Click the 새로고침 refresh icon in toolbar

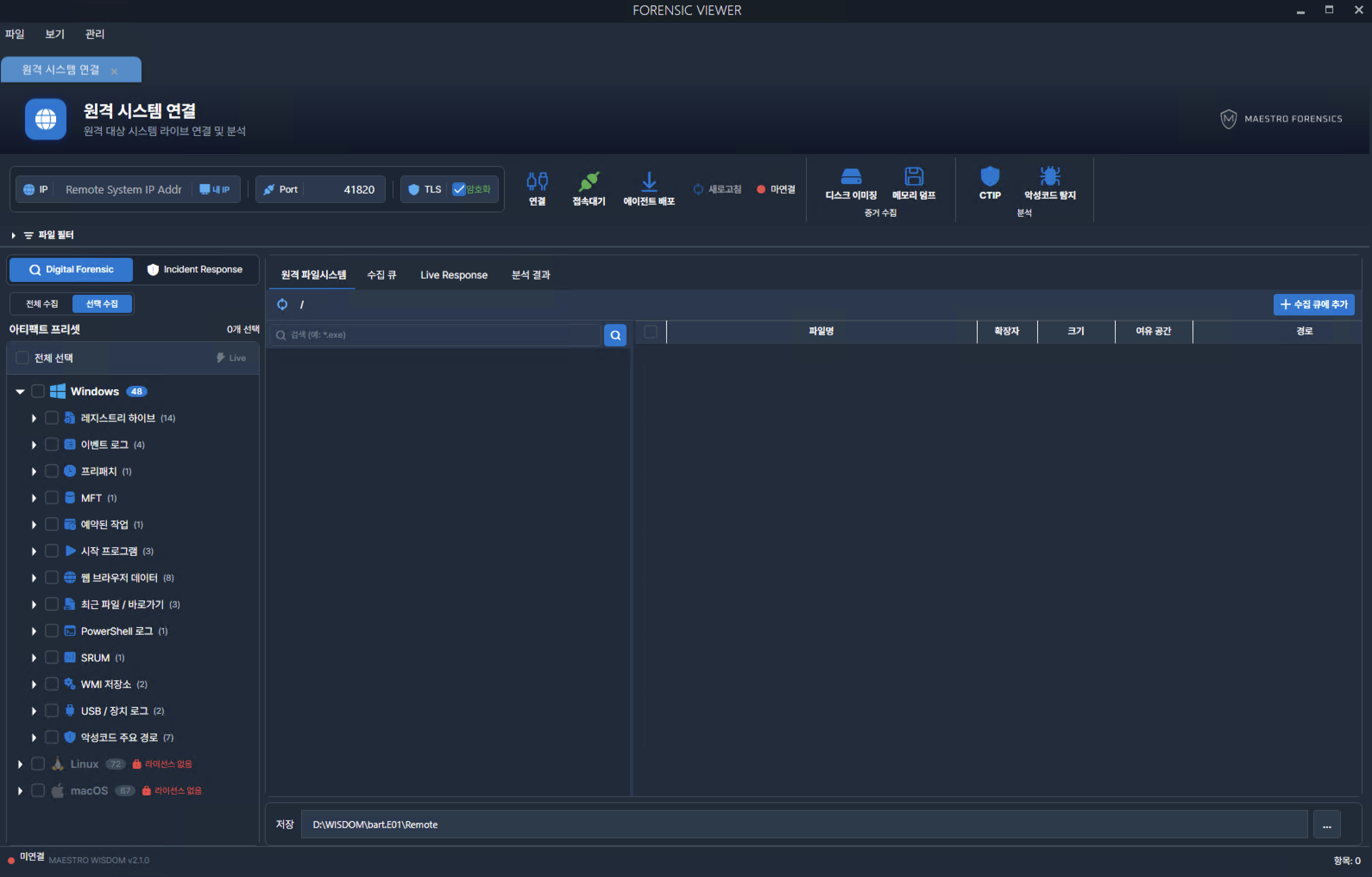(697, 189)
